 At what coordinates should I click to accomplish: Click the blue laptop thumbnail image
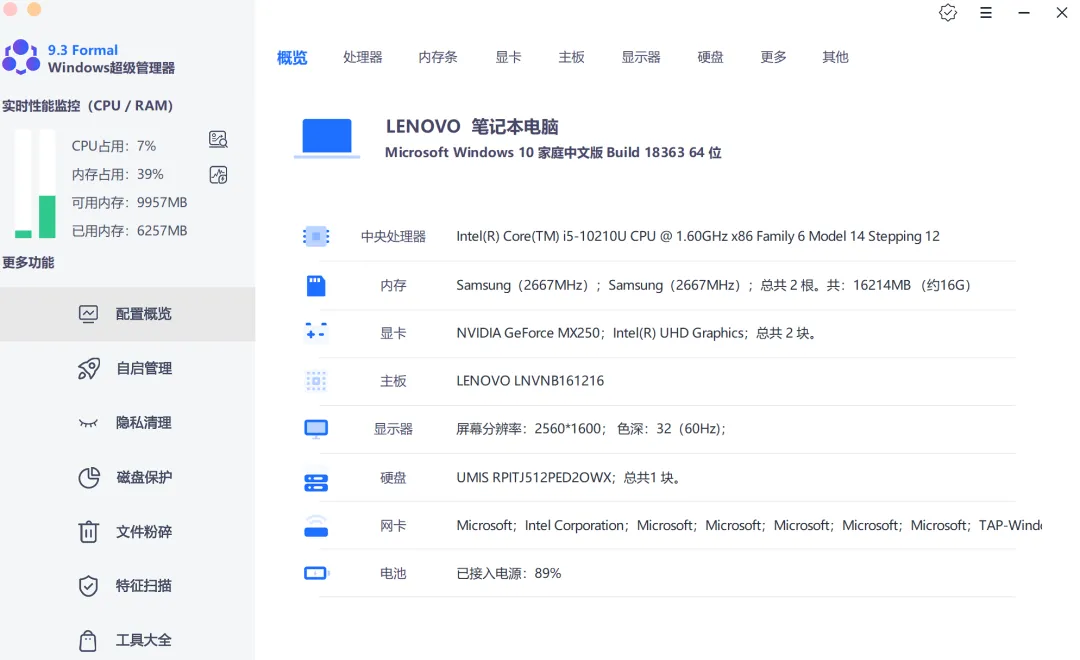pyautogui.click(x=327, y=137)
